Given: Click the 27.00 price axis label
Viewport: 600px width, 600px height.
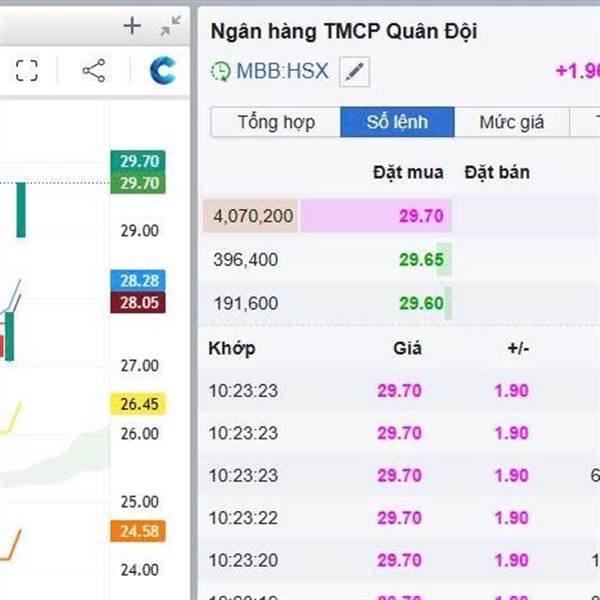Looking at the screenshot, I should coord(140,366).
